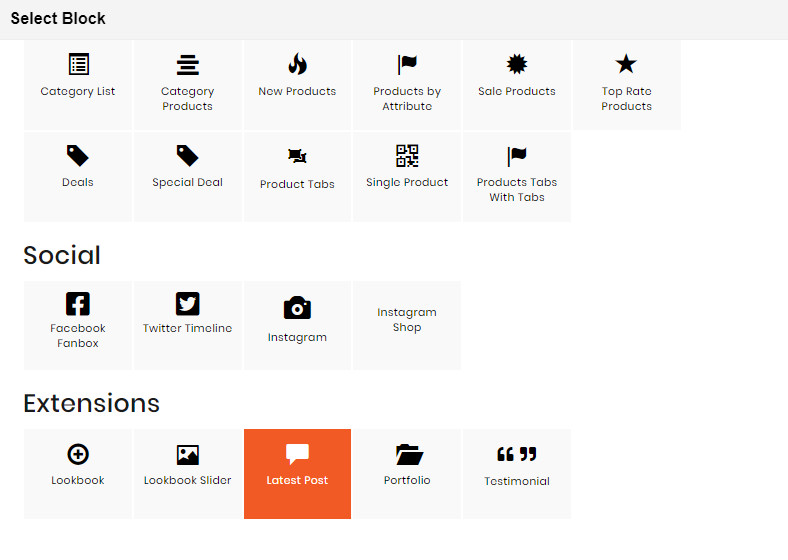This screenshot has width=788, height=560.
Task: Pick the Deals tag icon
Action: pyautogui.click(x=77, y=155)
